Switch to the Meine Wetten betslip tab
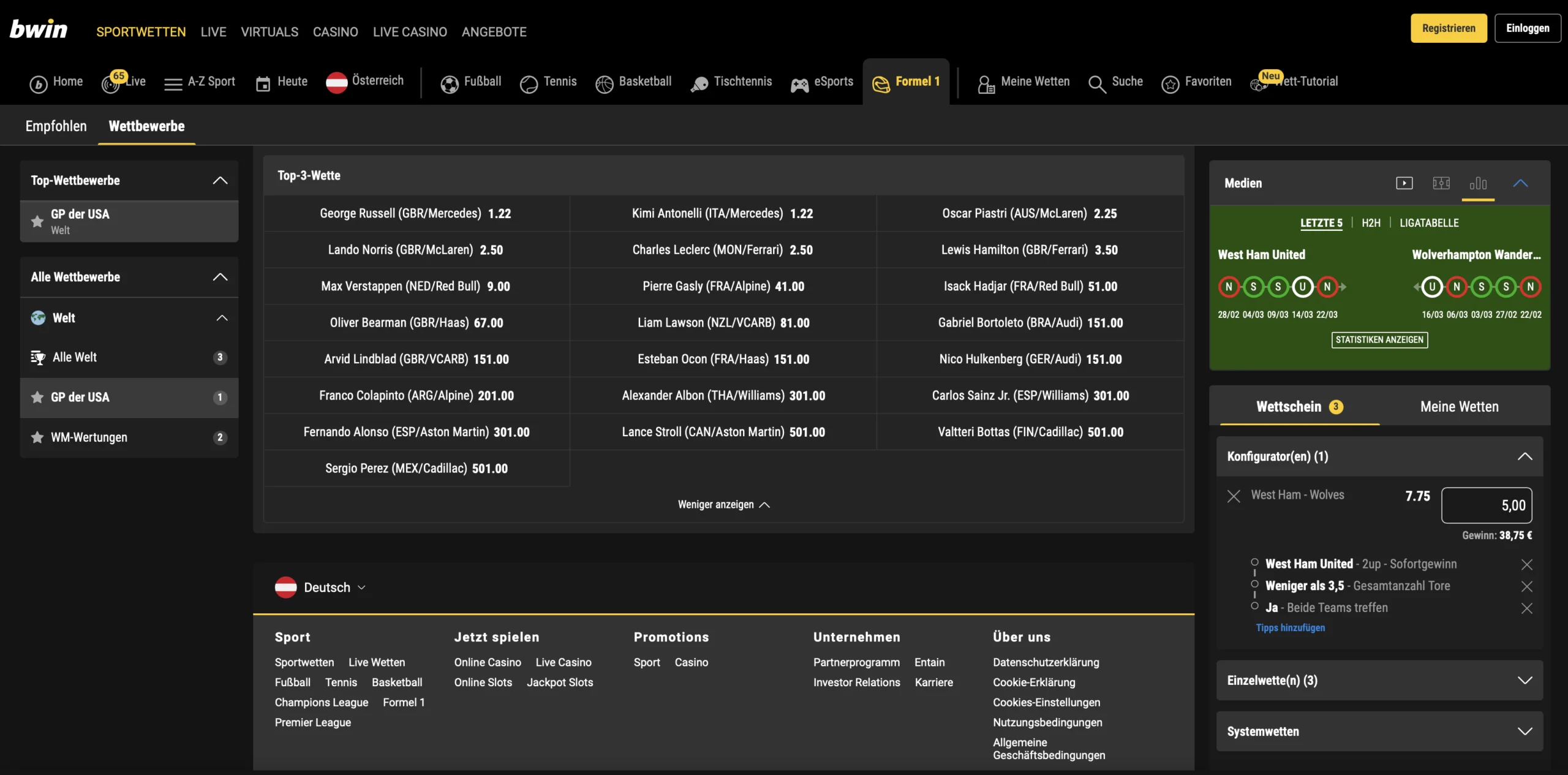 1459,407
